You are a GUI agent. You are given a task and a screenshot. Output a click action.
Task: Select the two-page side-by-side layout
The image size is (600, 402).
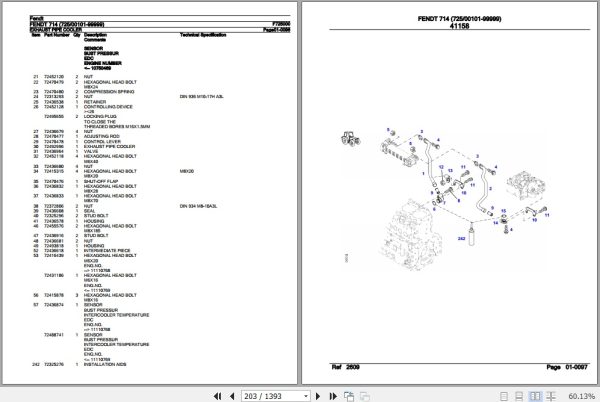coord(535,397)
